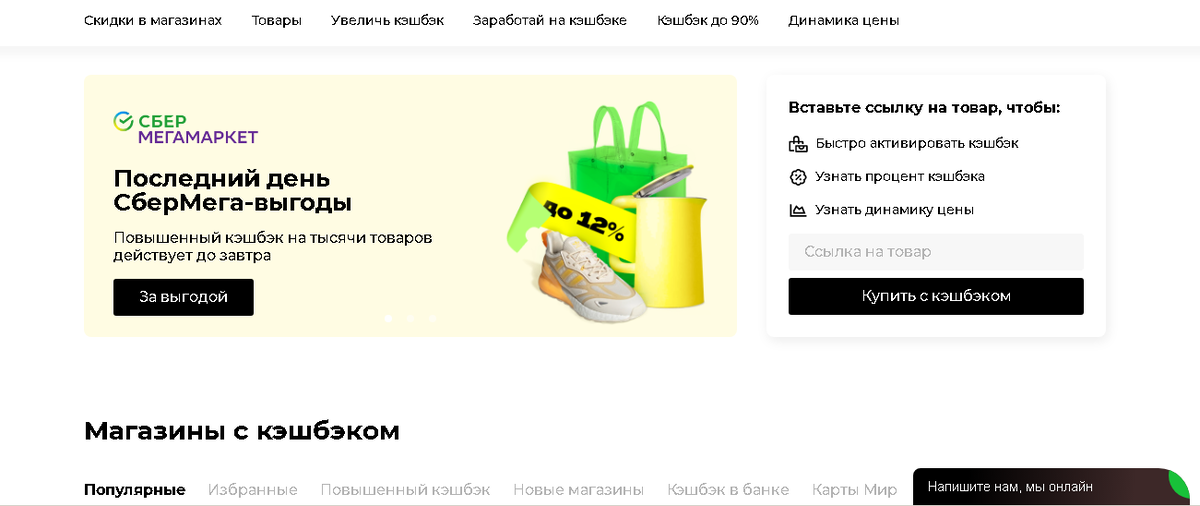Image resolution: width=1200 pixels, height=506 pixels.
Task: Select the third banner carousel dot
Action: [432, 318]
